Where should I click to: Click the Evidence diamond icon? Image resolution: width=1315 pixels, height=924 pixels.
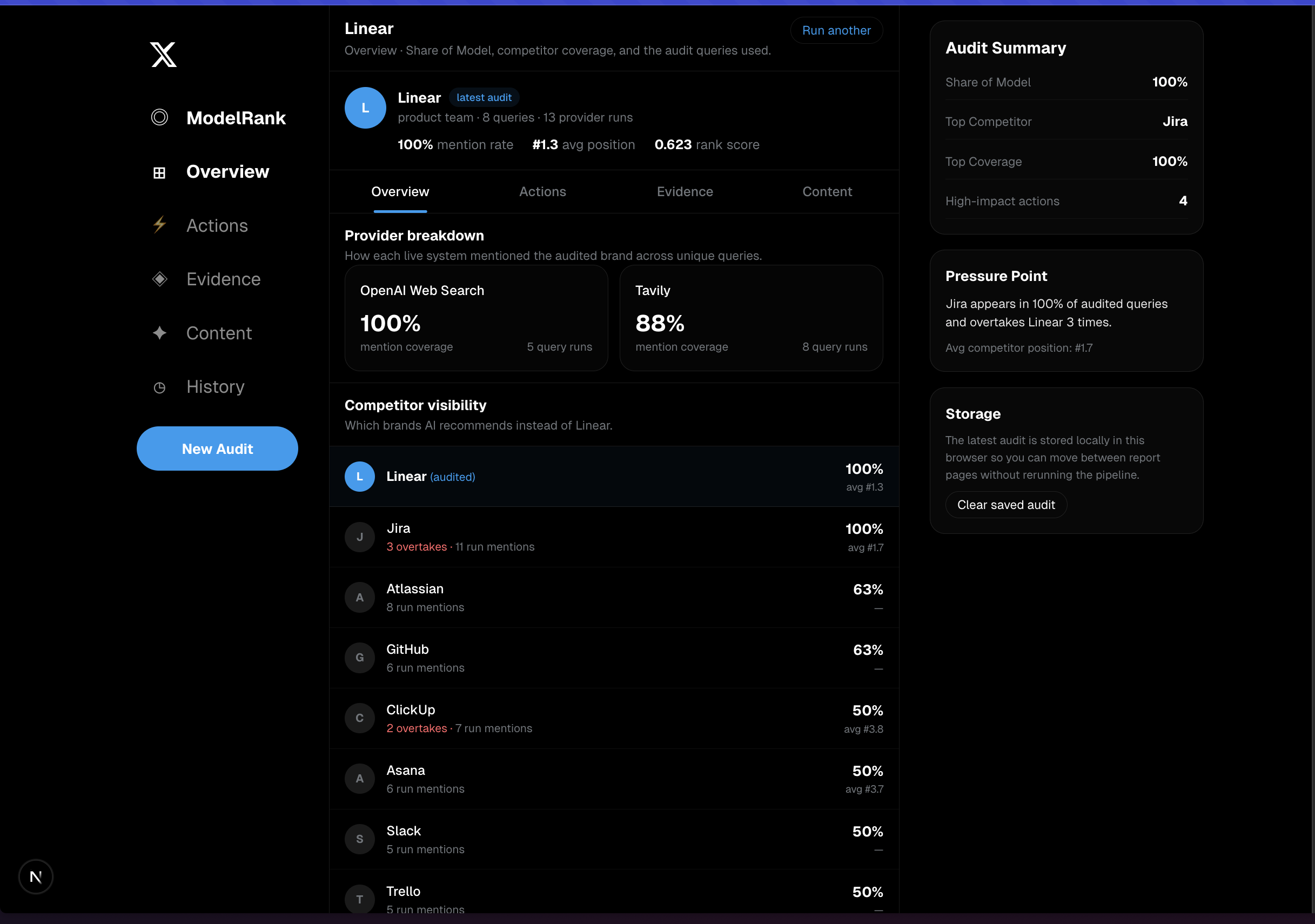pyautogui.click(x=159, y=279)
